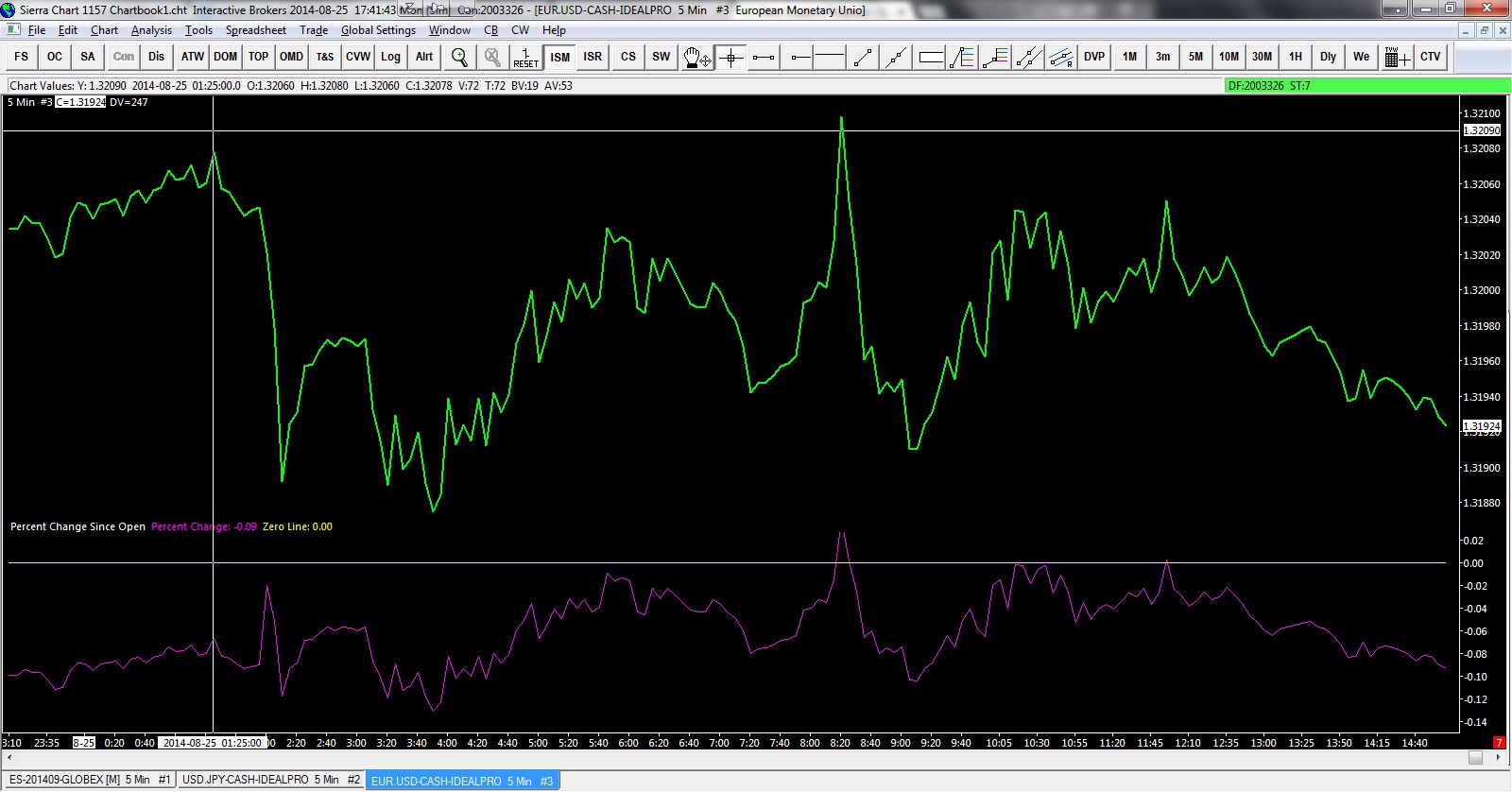Screen dimensions: 1512x792
Task: Open the Edit menu
Action: click(x=68, y=30)
